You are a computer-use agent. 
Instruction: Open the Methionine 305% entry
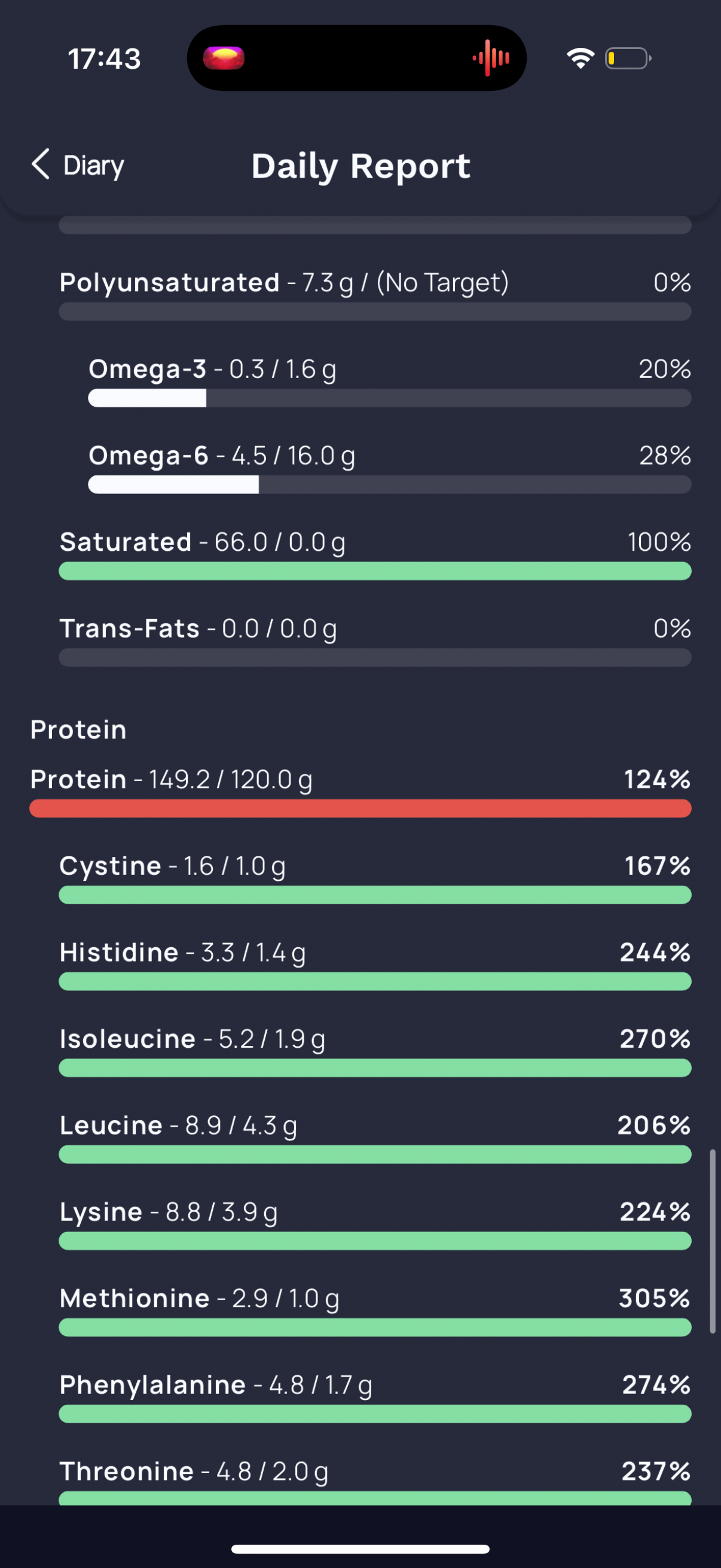[x=375, y=1311]
